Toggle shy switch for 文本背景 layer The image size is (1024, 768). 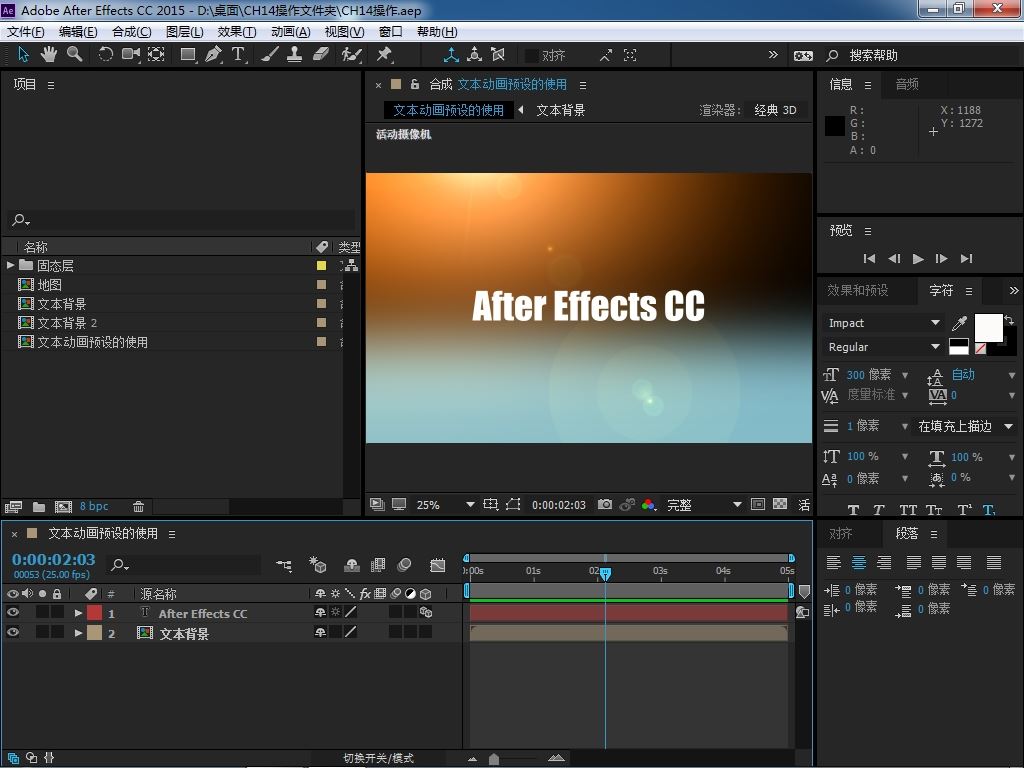click(320, 632)
